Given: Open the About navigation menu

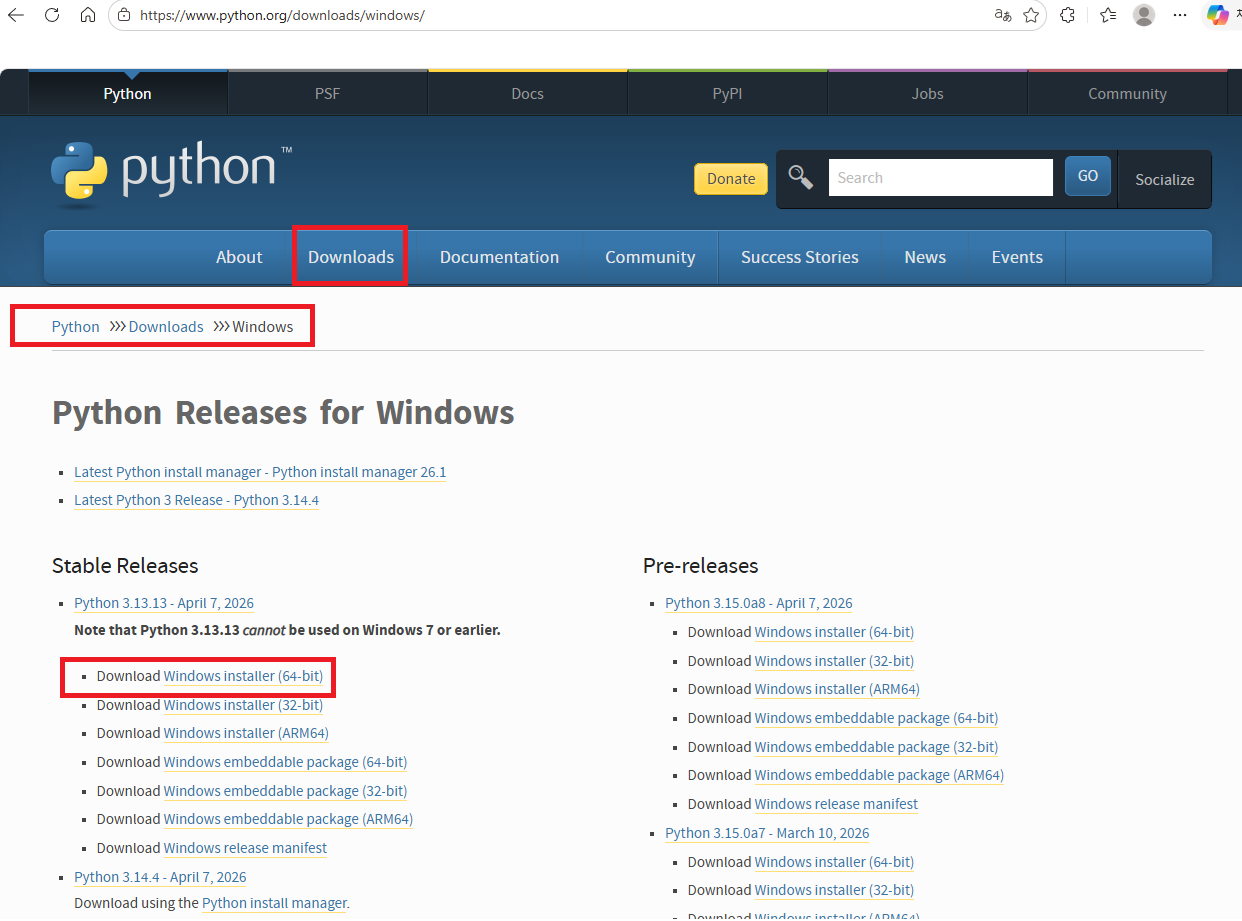Looking at the screenshot, I should tap(239, 257).
